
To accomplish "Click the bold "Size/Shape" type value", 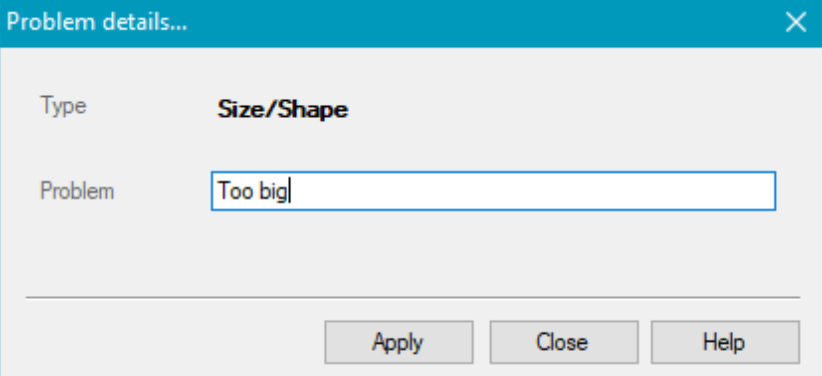I will coord(283,110).
